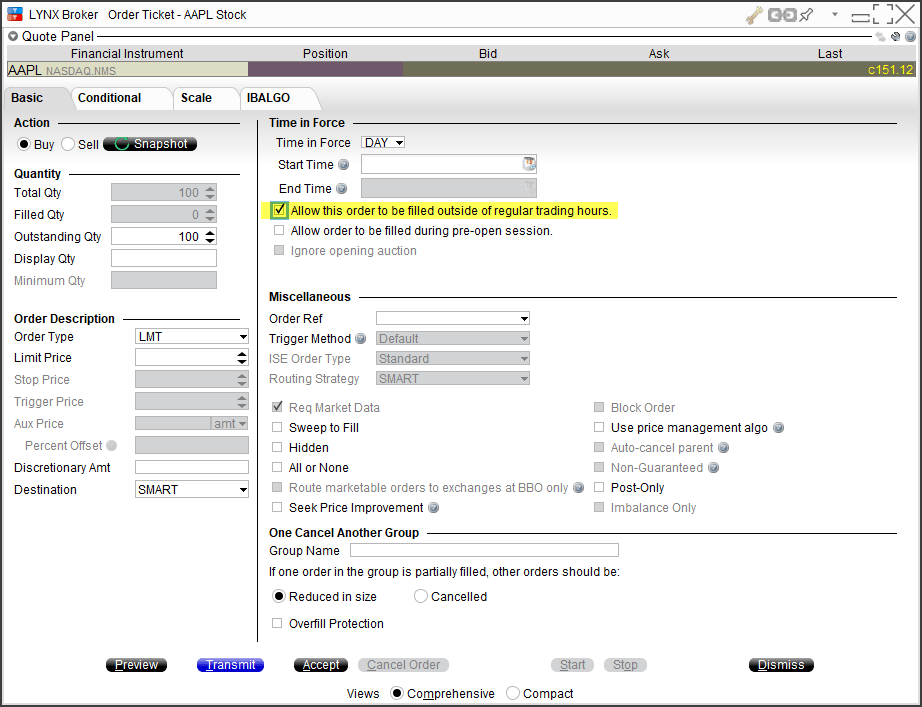The width and height of the screenshot is (922, 707).
Task: Open the Start Time calendar picker
Action: 529,164
